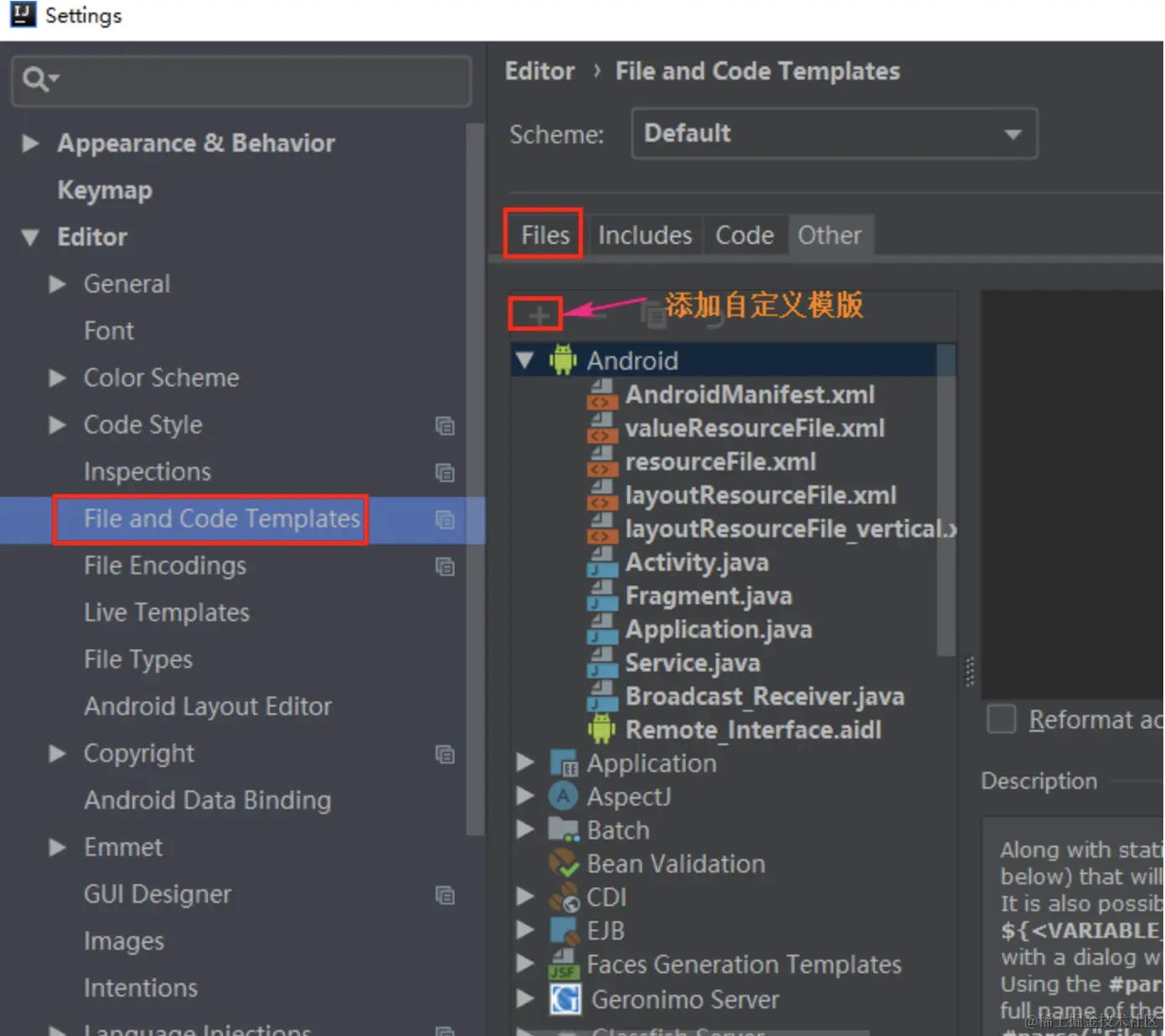This screenshot has height=1036, width=1165.
Task: Select layoutResourceFile.xml template
Action: pos(761,495)
